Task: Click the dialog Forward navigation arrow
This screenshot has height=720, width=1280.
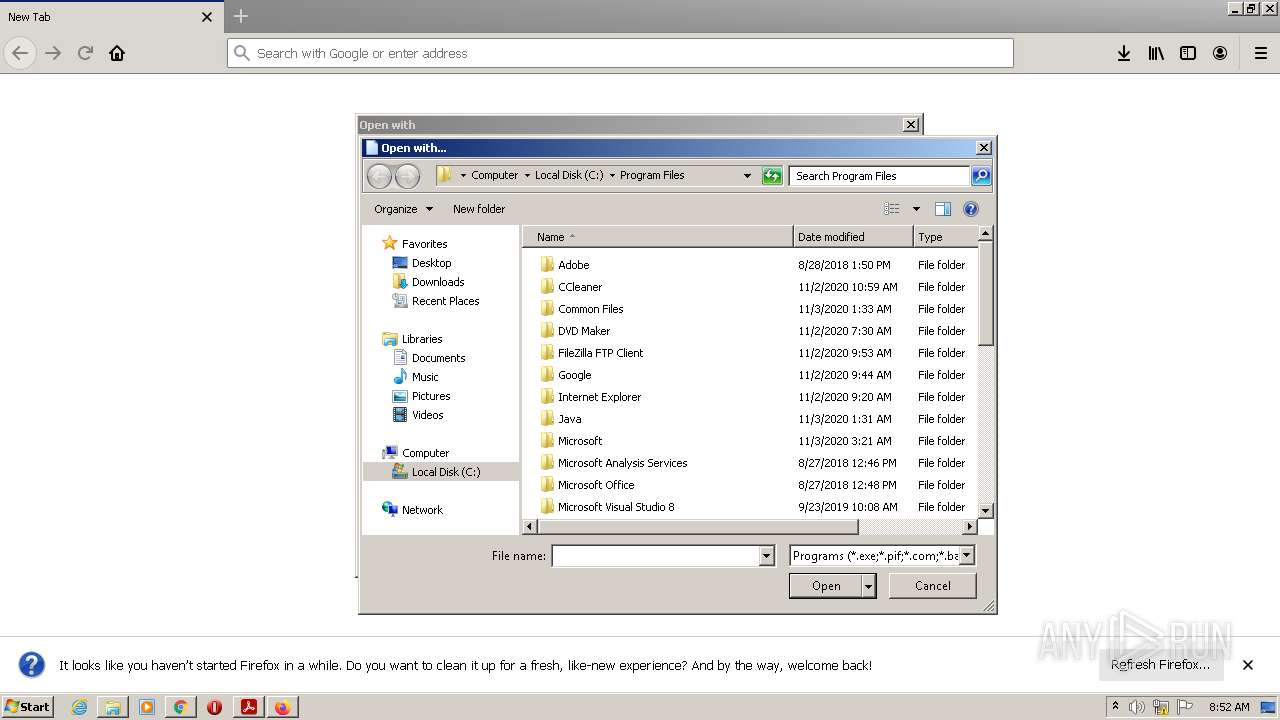Action: click(x=407, y=176)
